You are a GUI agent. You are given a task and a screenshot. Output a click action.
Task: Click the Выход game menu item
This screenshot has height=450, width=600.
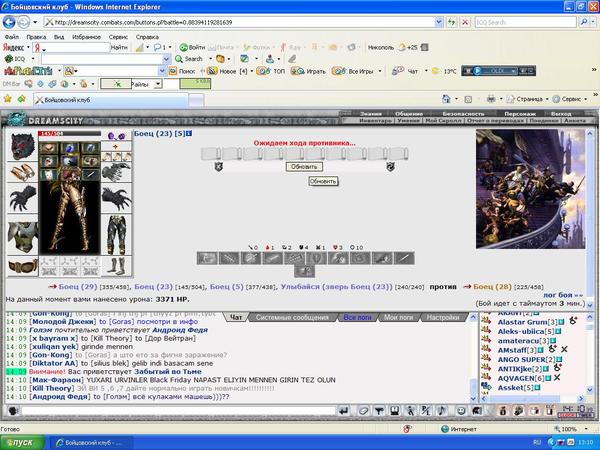(561, 114)
